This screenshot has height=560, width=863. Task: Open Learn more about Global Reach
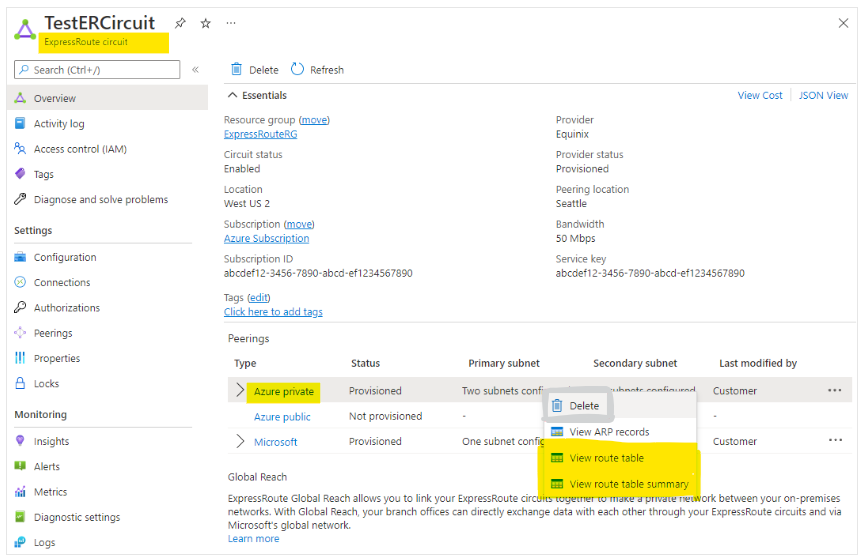253,539
